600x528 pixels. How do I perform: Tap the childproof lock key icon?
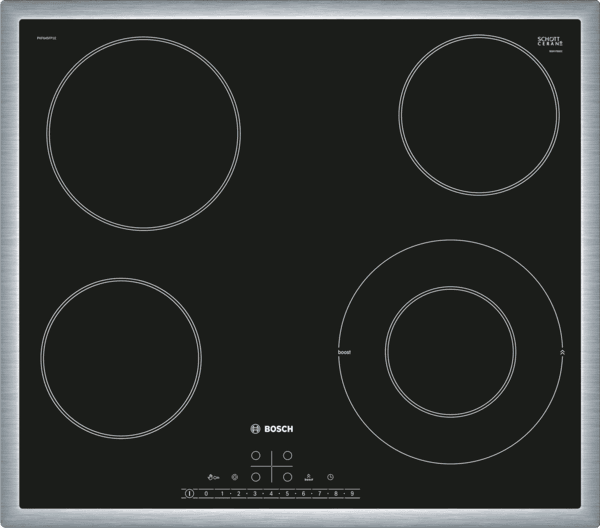click(x=213, y=476)
